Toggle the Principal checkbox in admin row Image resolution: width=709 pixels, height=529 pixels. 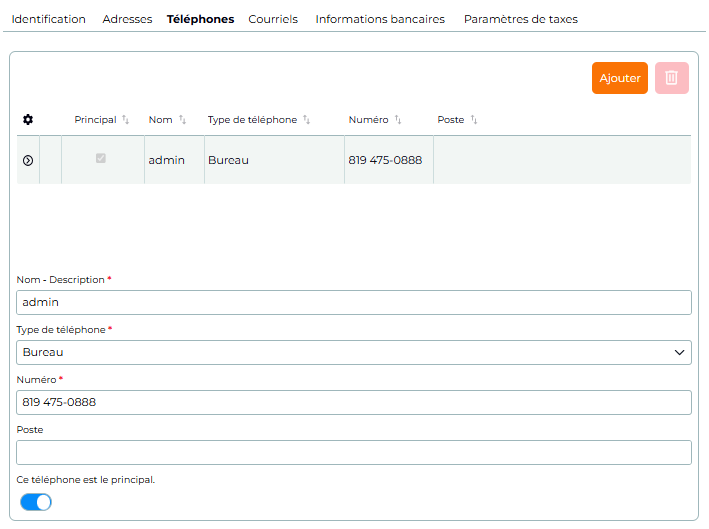[x=101, y=158]
